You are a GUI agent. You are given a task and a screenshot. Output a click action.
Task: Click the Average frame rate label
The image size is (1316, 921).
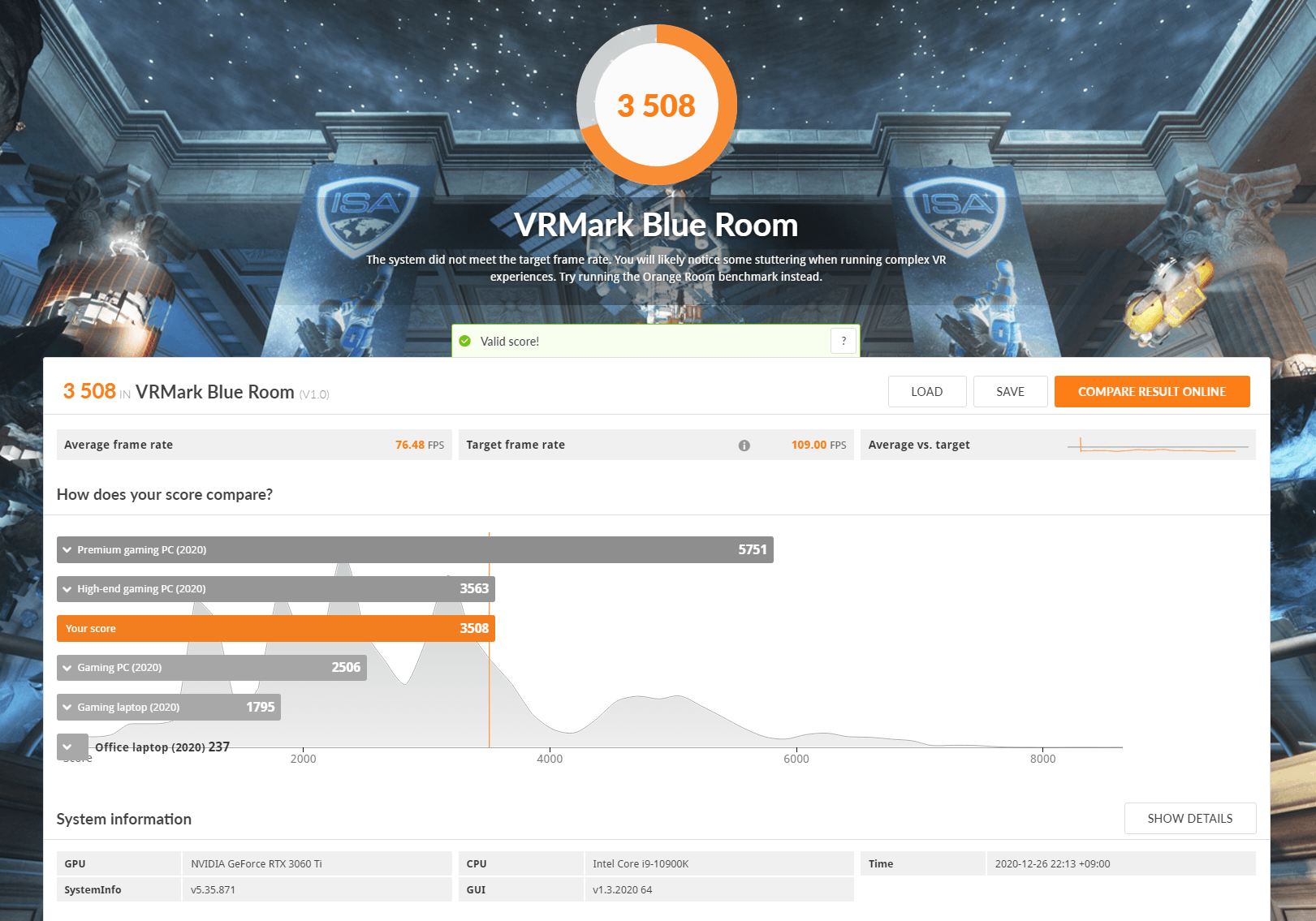[x=119, y=445]
